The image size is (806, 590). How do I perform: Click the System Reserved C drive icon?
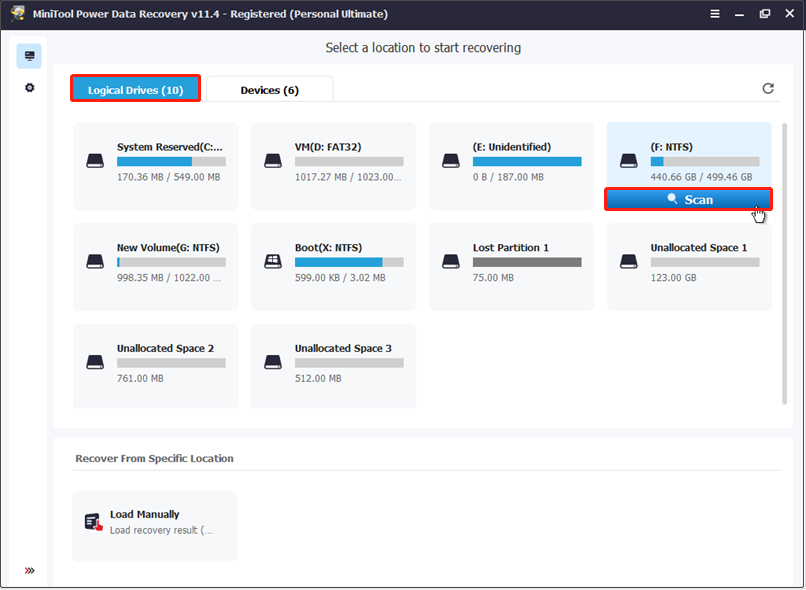[95, 161]
